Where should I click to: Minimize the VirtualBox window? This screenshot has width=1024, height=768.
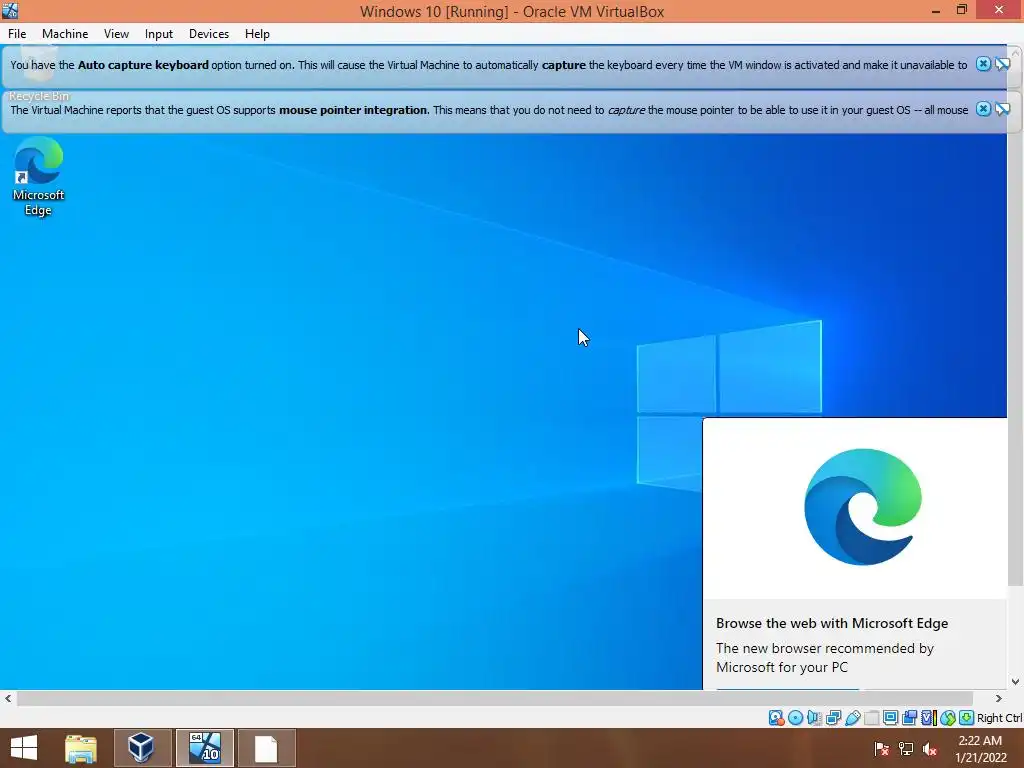936,11
